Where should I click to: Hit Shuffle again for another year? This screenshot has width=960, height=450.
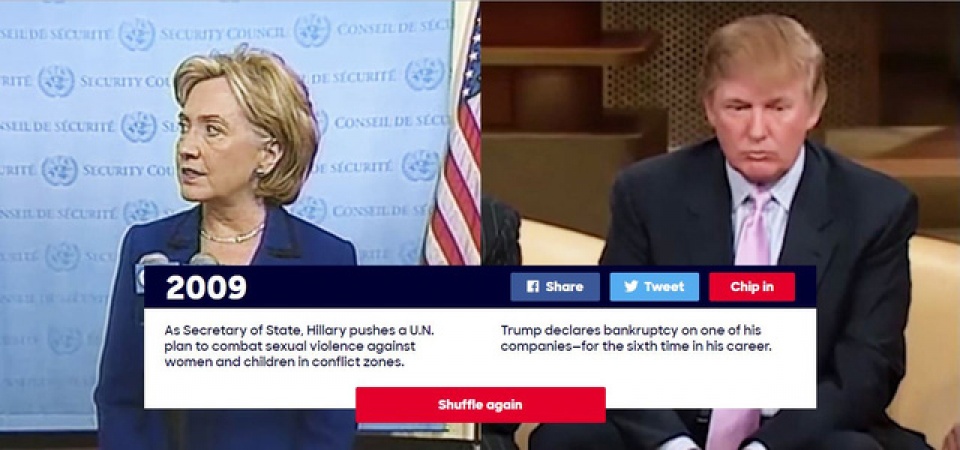pos(480,405)
